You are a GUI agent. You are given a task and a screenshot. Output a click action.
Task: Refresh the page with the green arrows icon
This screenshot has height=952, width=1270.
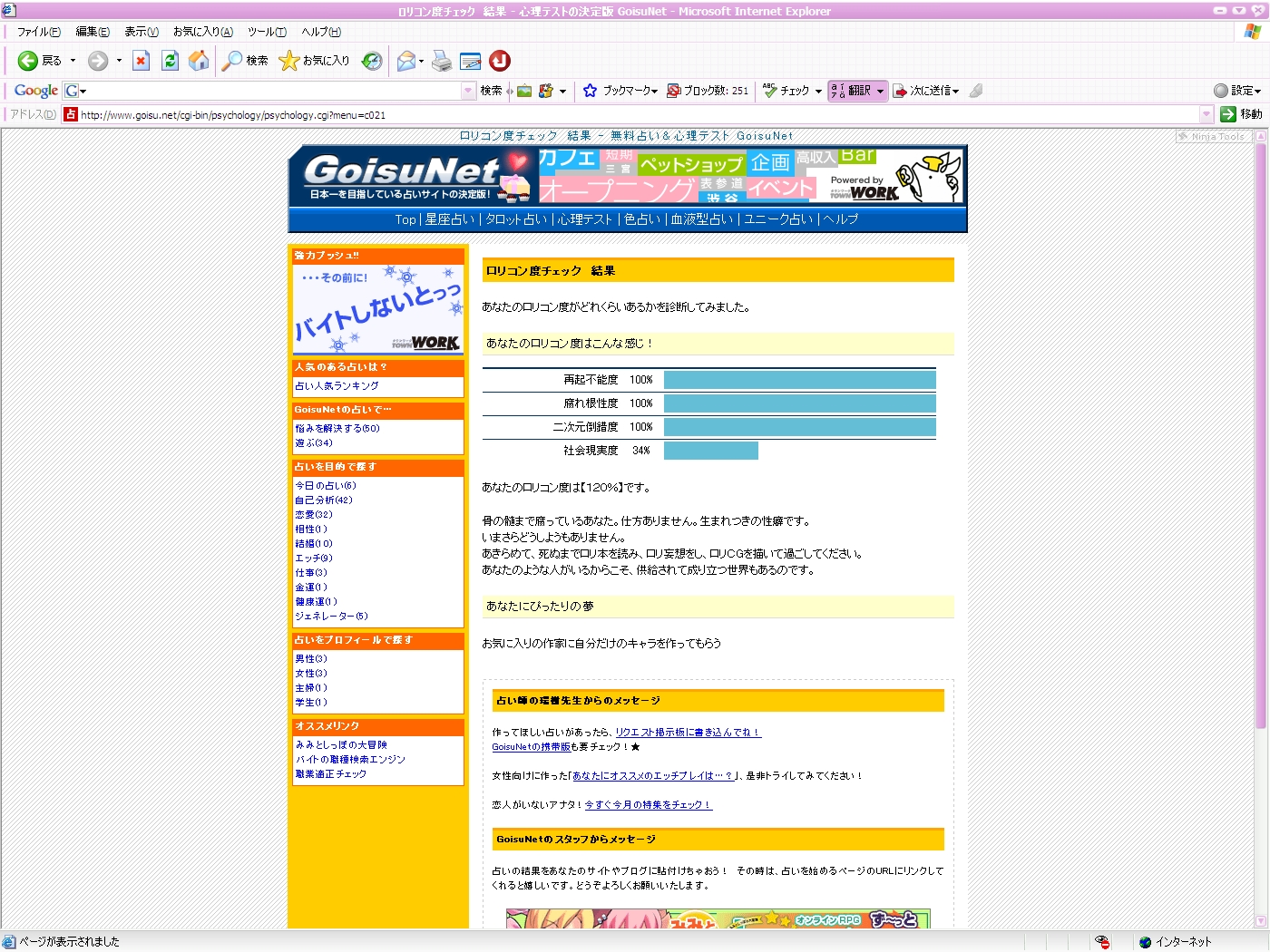point(170,61)
